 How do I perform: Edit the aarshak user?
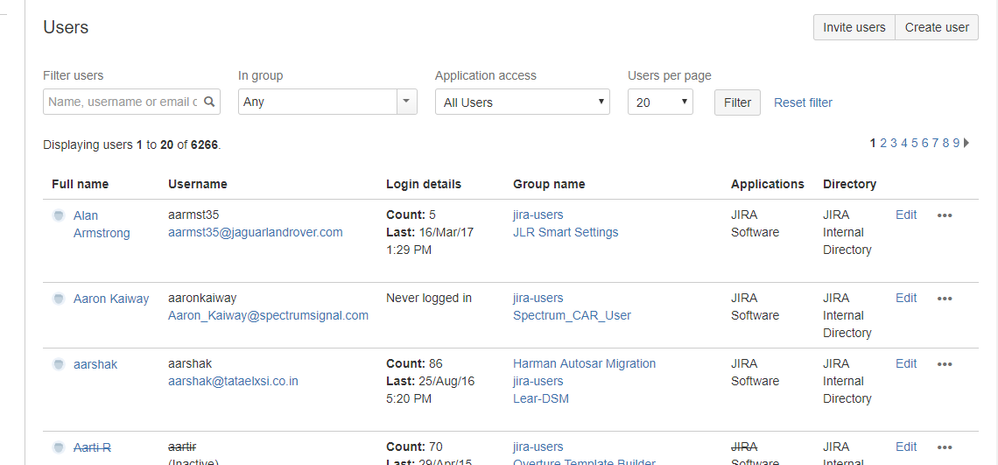[x=906, y=364]
